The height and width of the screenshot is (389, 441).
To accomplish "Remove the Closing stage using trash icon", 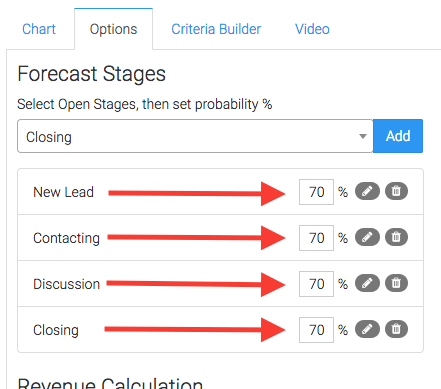I will pyautogui.click(x=396, y=329).
